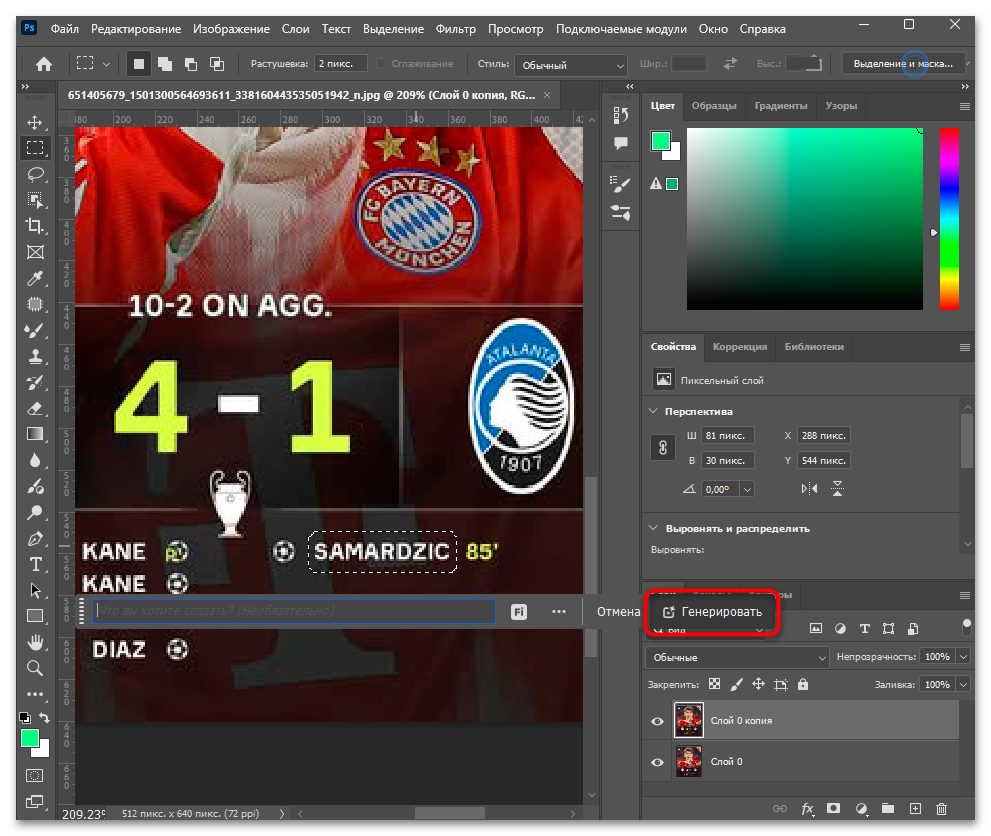The height and width of the screenshot is (836, 991).
Task: Open the Фильтр menu
Action: [x=456, y=29]
